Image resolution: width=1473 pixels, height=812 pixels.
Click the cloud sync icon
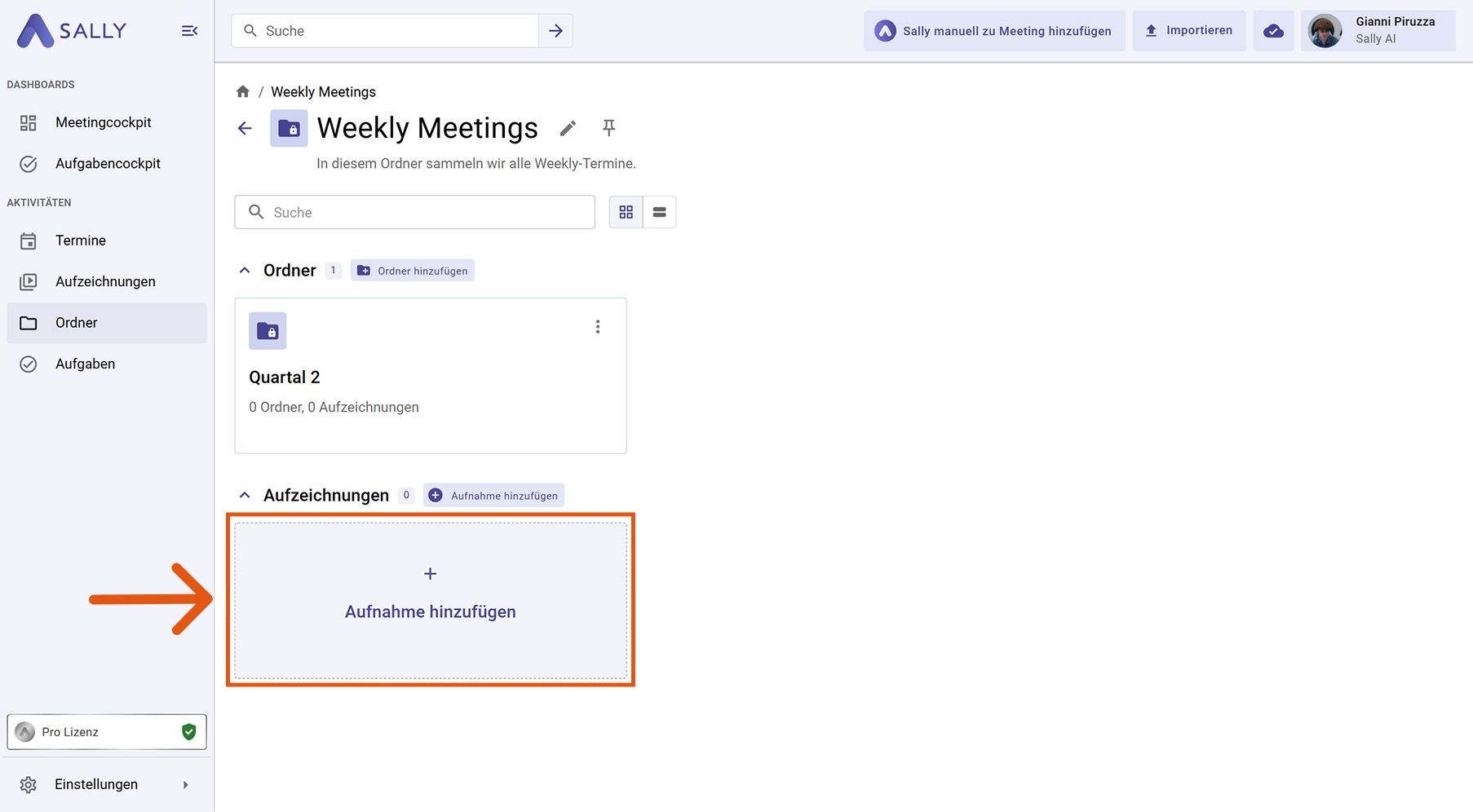(1273, 31)
